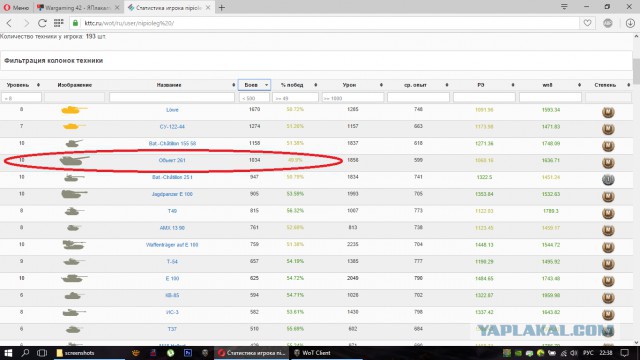Click mastery badge in Löwe row

click(x=608, y=112)
